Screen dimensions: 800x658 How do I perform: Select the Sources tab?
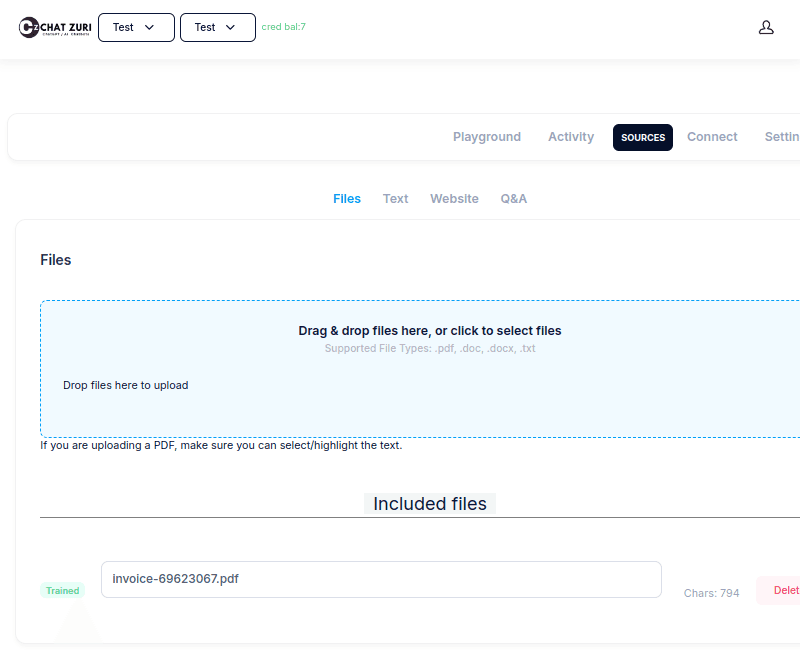point(642,137)
